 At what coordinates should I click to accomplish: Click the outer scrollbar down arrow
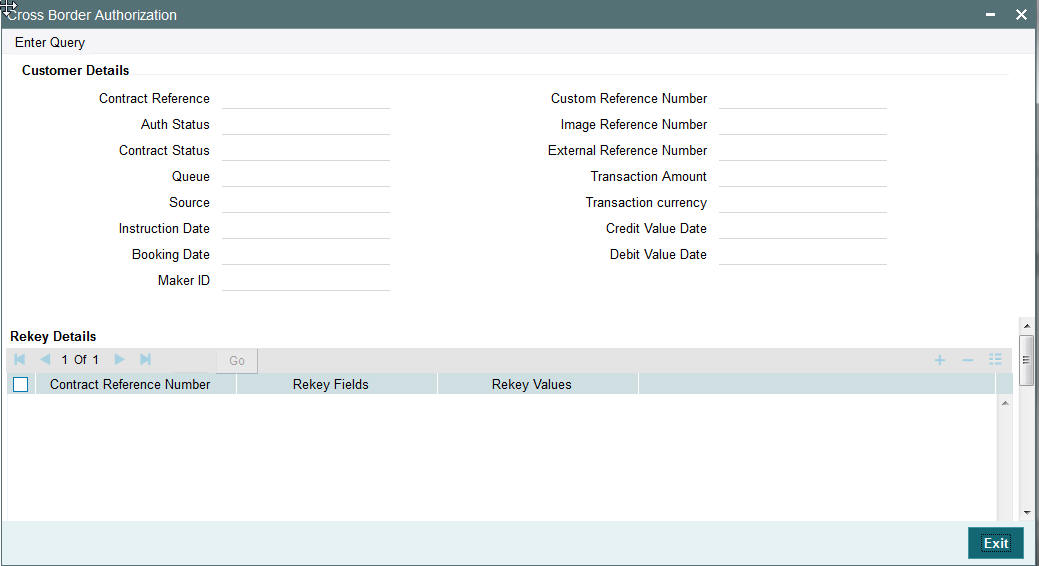[1026, 512]
